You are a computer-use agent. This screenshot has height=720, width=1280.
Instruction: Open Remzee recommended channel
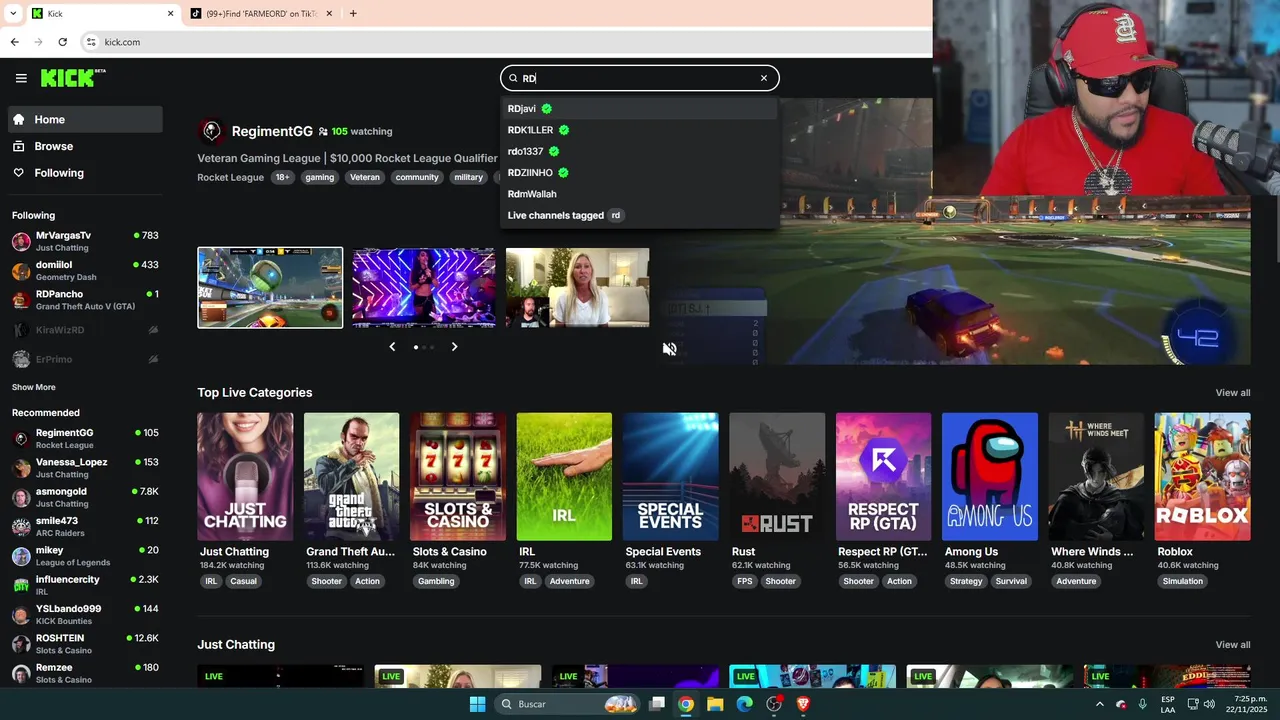pos(85,673)
